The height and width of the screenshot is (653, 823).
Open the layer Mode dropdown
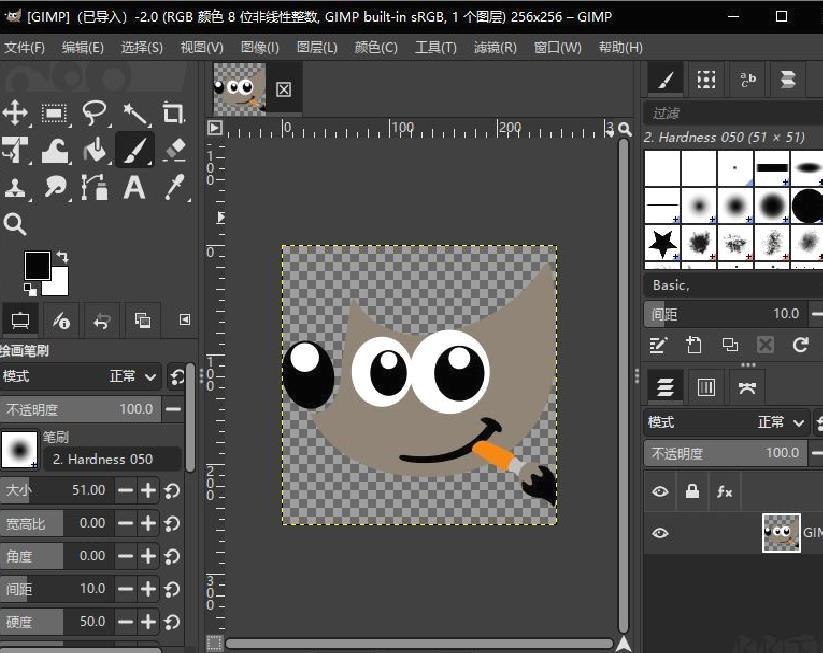pyautogui.click(x=726, y=423)
